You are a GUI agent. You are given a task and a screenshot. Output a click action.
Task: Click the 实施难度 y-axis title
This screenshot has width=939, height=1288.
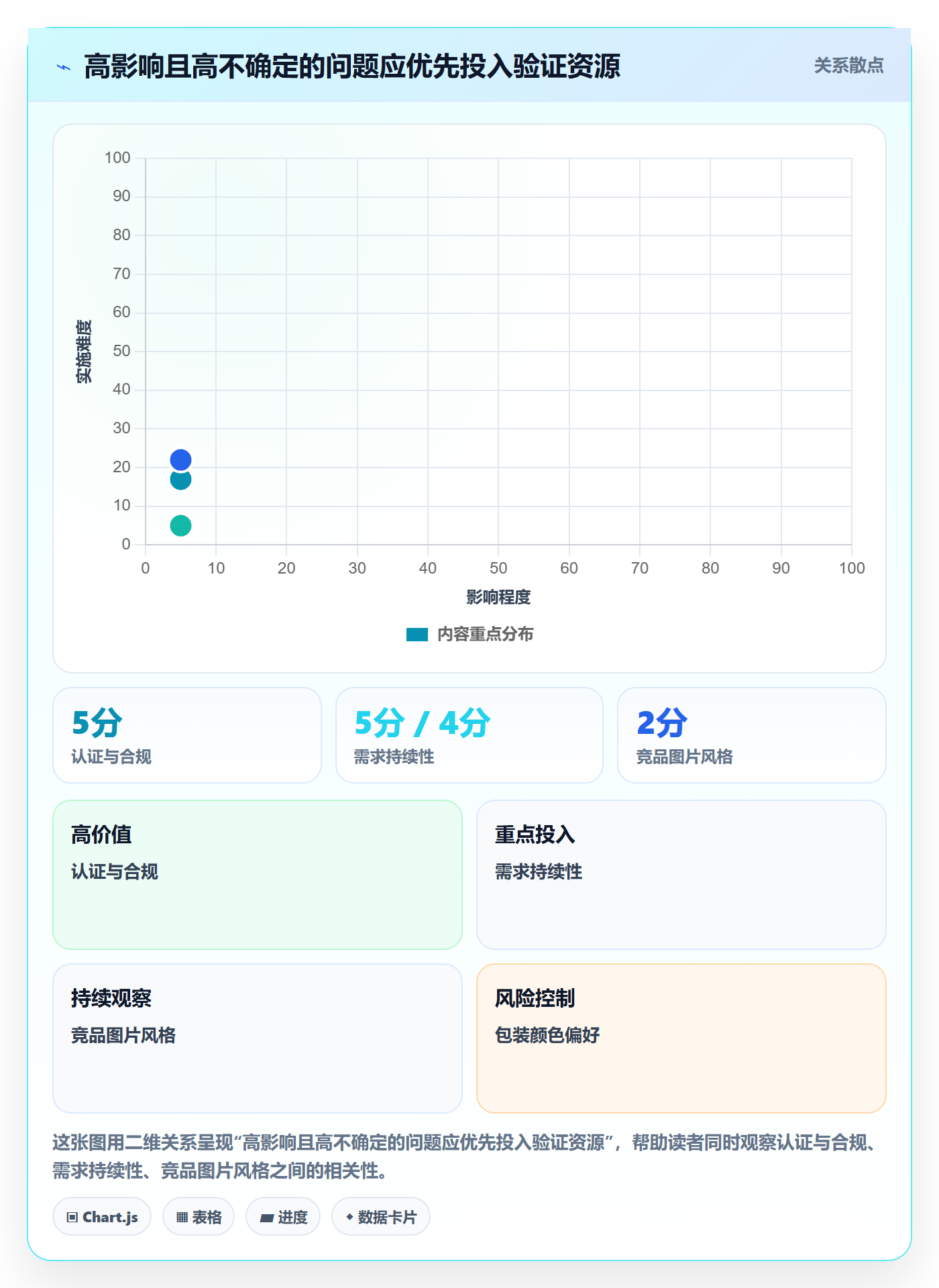pos(84,352)
